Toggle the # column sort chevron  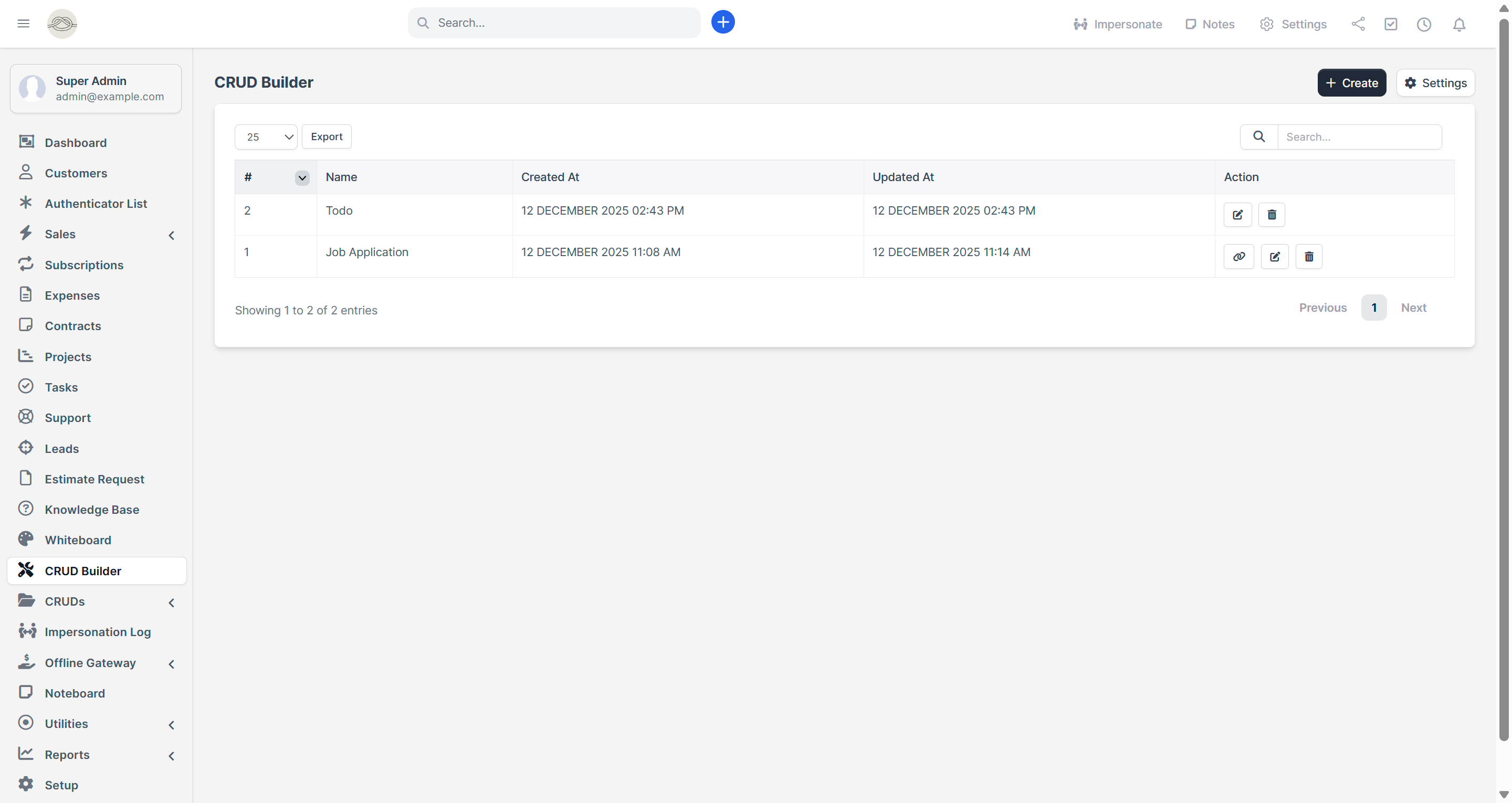[x=302, y=178]
